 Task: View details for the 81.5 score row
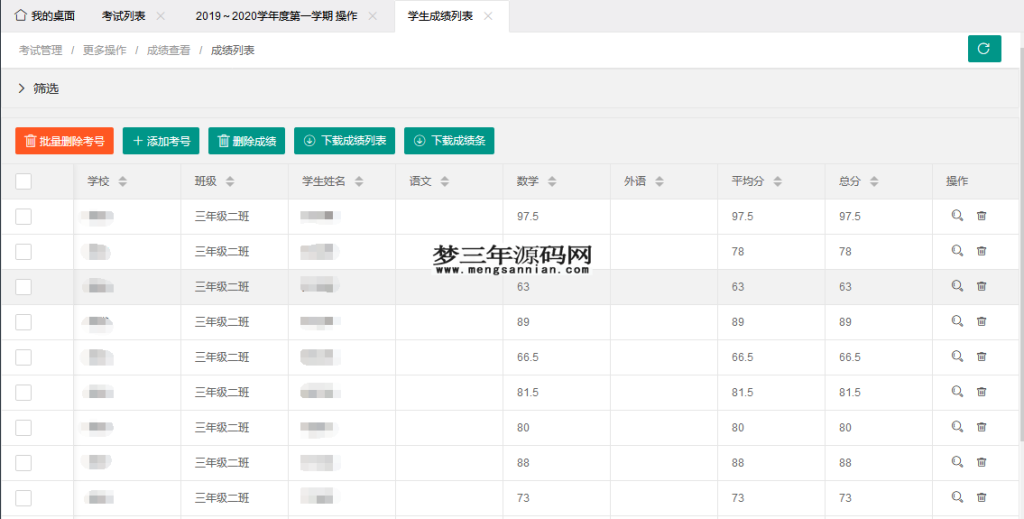(957, 392)
